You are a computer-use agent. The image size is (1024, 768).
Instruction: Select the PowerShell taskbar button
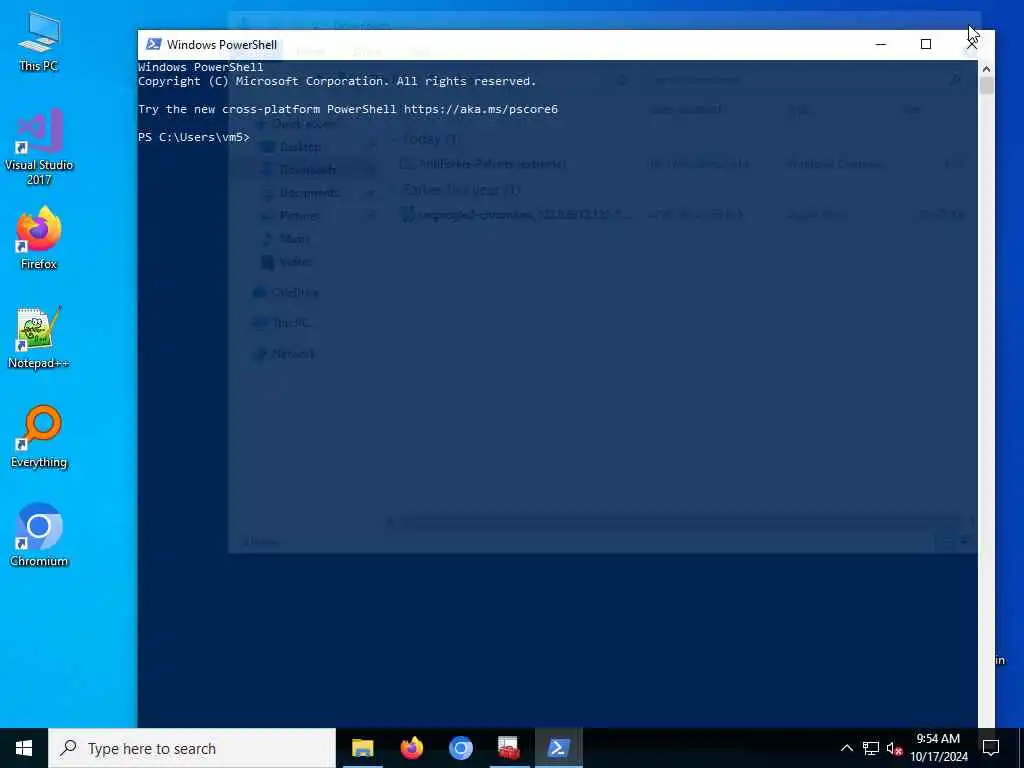pos(558,748)
